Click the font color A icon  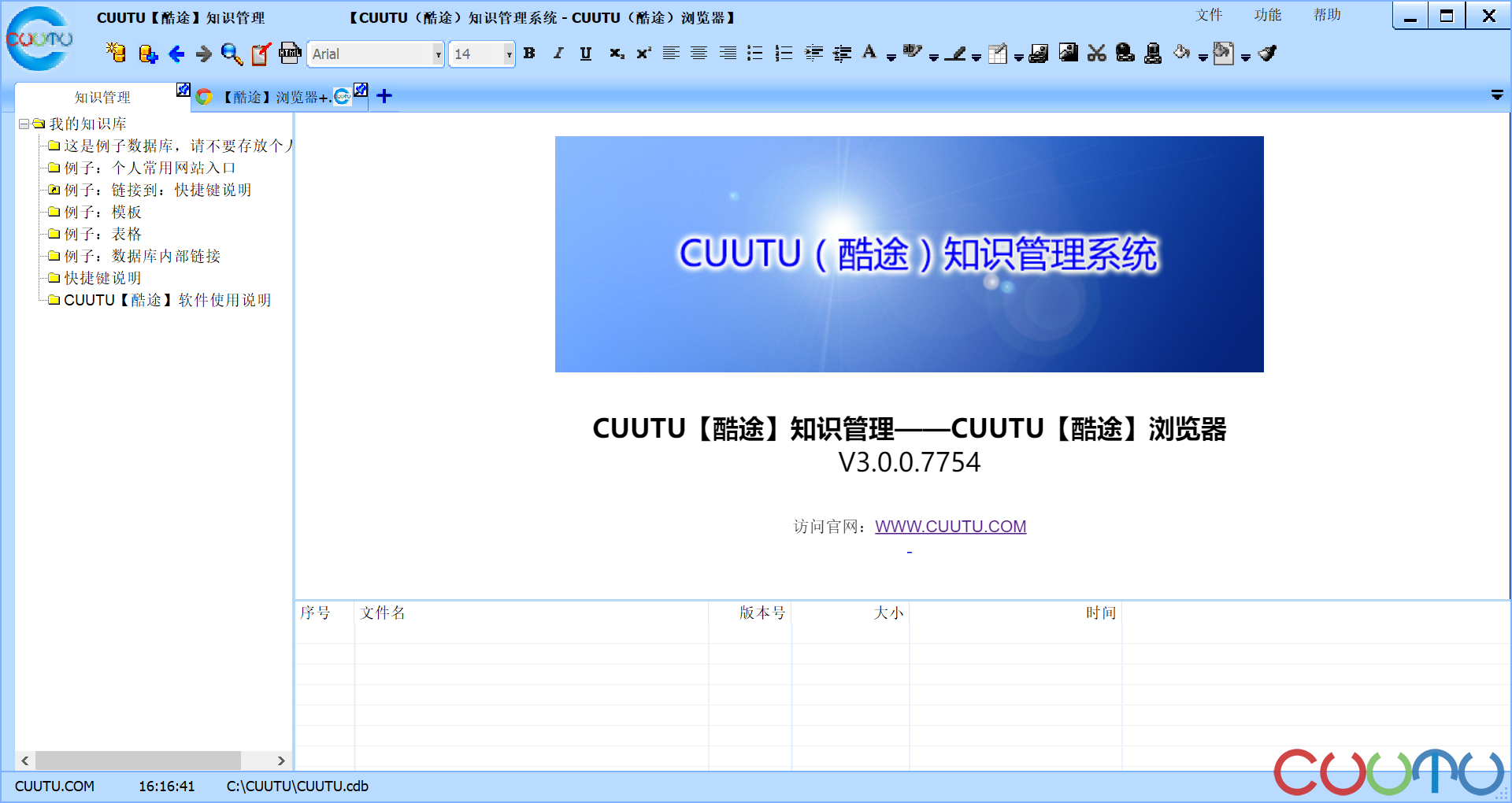click(x=869, y=52)
